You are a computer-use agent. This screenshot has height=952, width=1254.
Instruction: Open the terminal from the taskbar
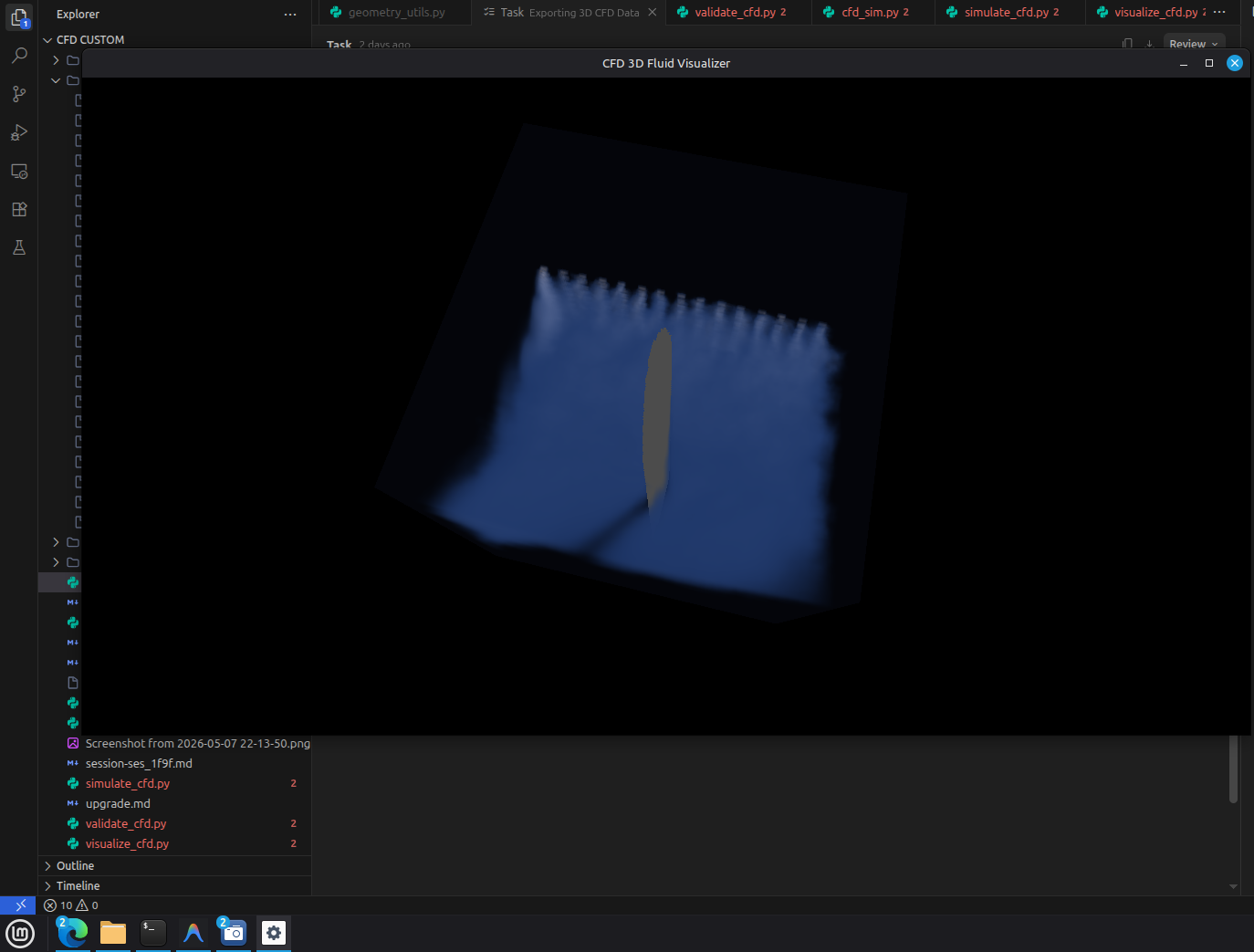coord(153,933)
